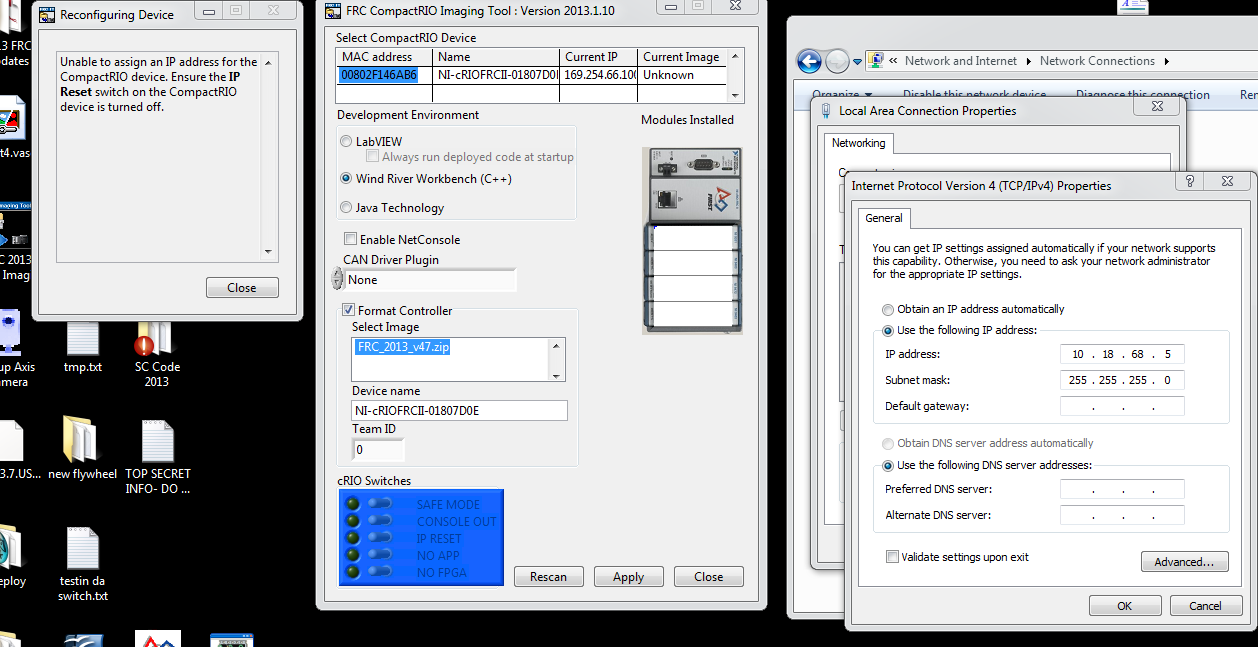Click the CAN Driver Plugin selector arrows

click(x=338, y=280)
